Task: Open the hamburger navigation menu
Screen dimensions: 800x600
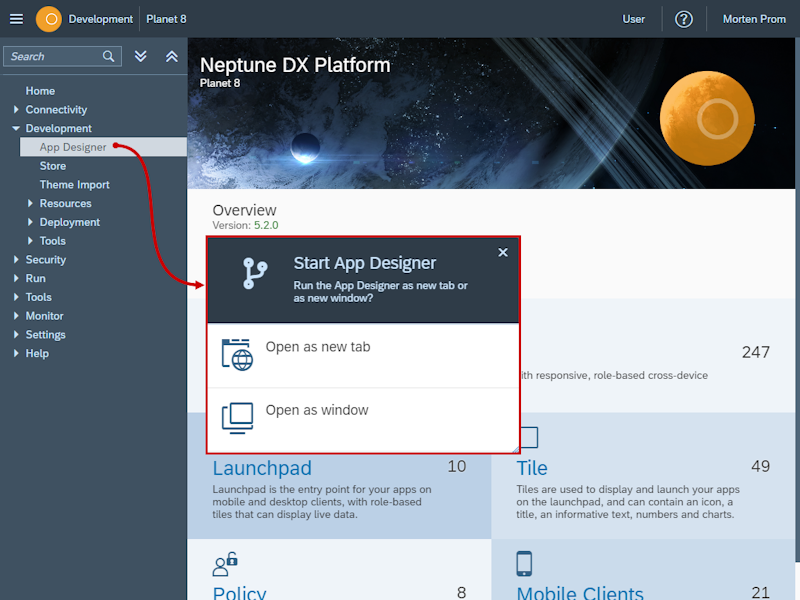Action: point(16,18)
